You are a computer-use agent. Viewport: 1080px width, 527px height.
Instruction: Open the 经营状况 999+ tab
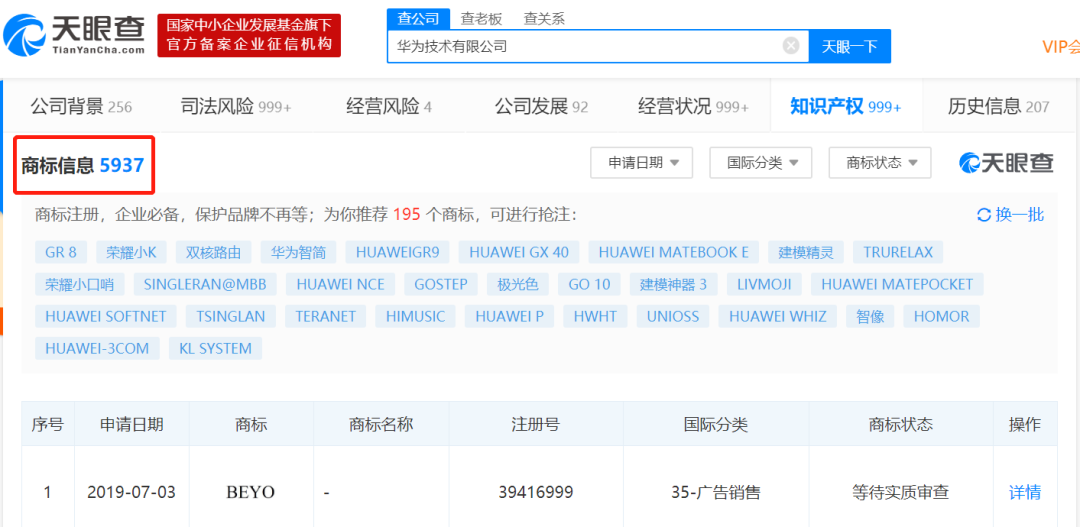point(693,107)
